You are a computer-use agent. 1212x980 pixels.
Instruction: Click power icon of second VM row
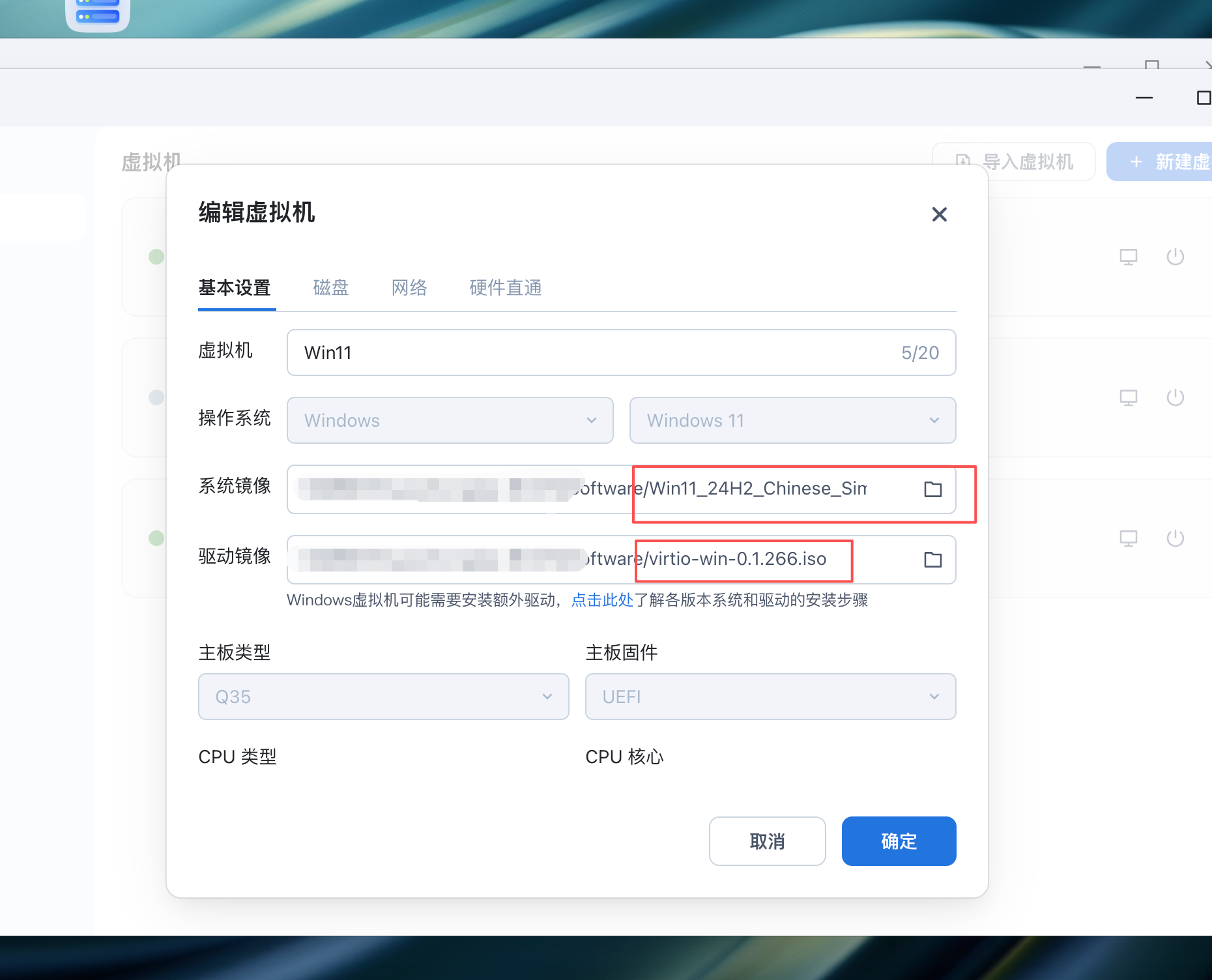coord(1176,397)
